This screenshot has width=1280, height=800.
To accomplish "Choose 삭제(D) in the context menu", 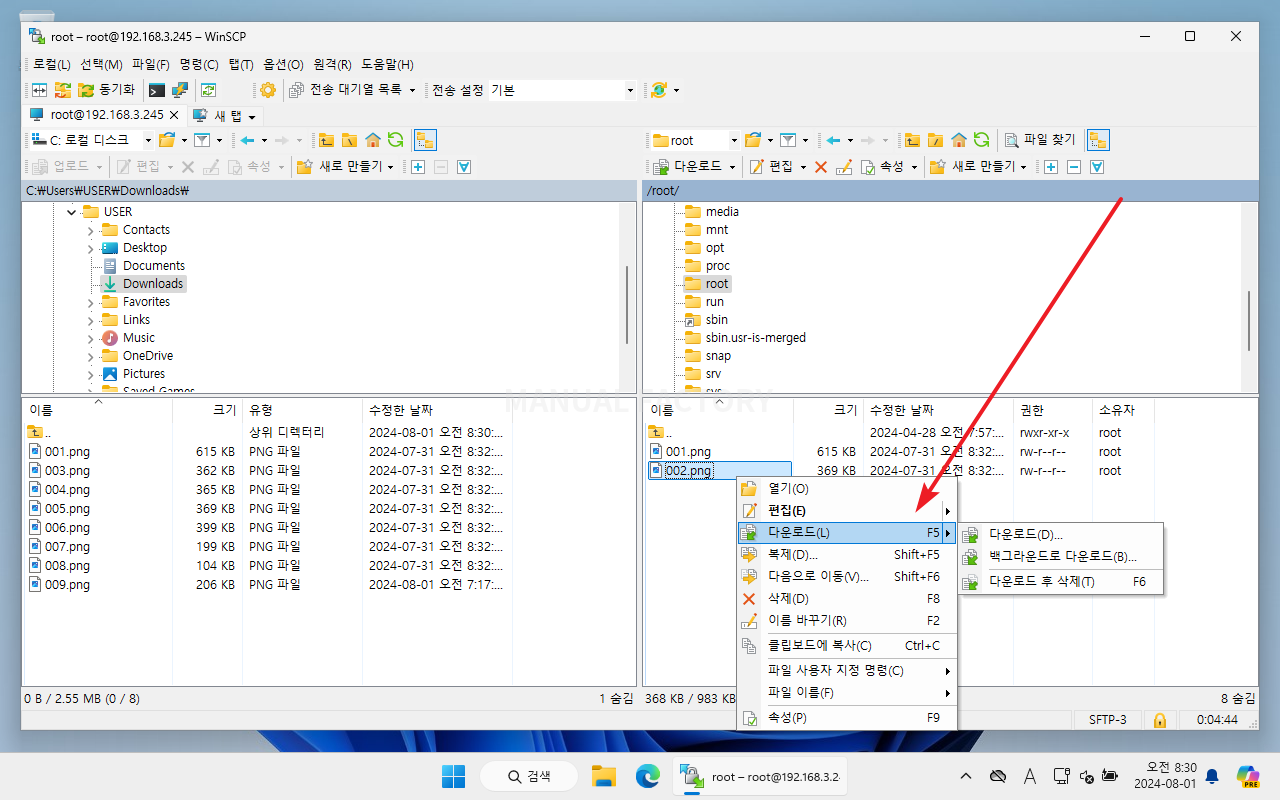I will (x=847, y=599).
